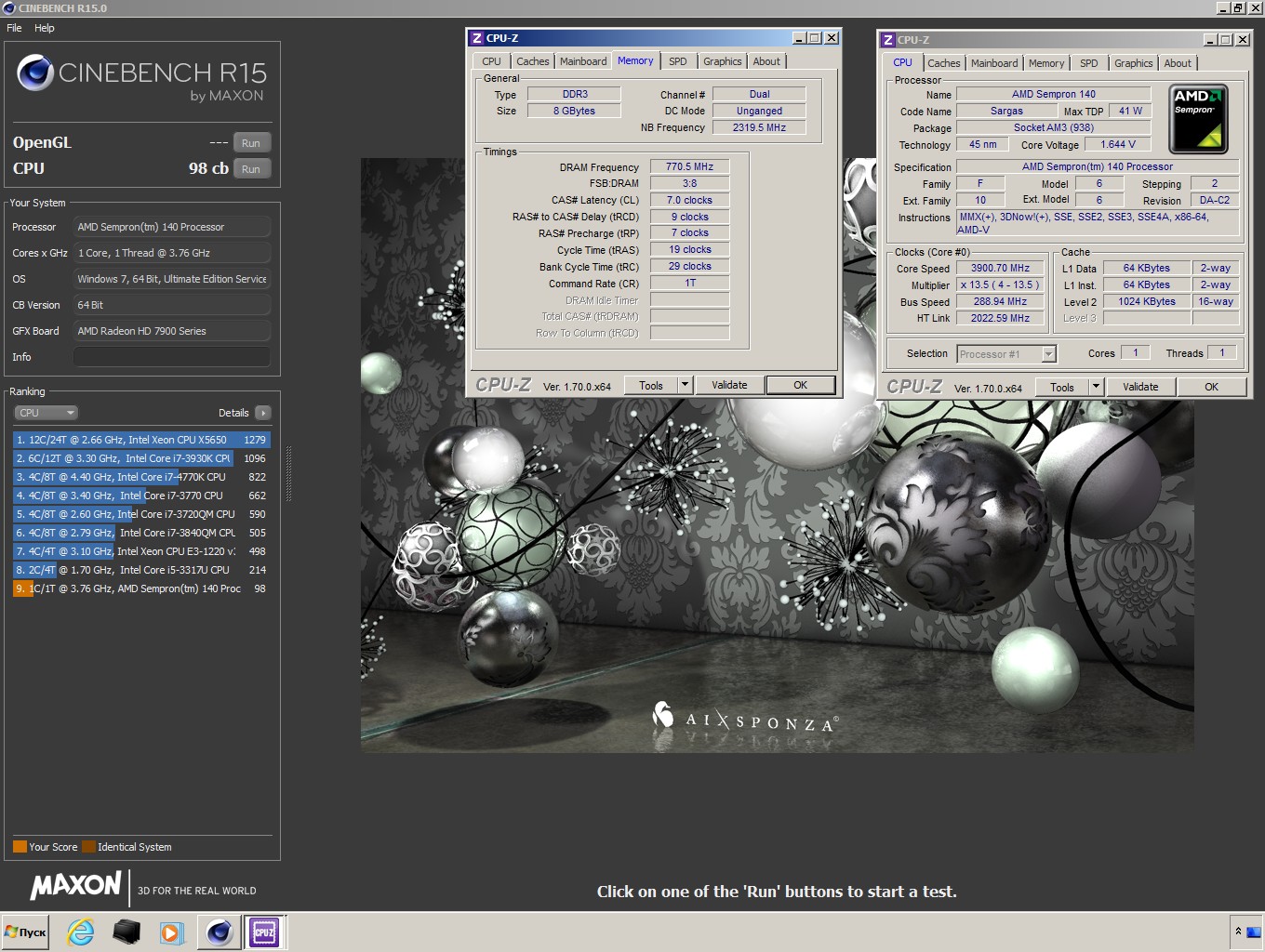Viewport: 1265px width, 952px height.
Task: Click the Пуск Start button
Action: tap(26, 932)
